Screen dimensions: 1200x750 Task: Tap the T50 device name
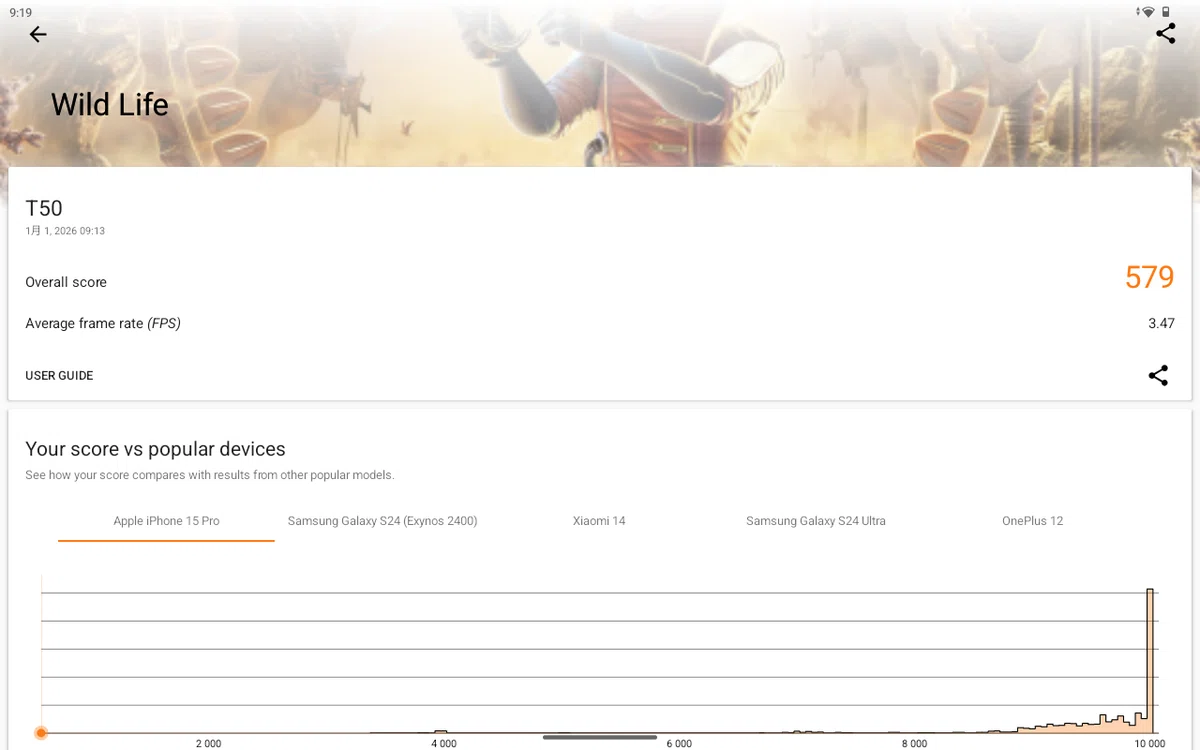click(44, 208)
